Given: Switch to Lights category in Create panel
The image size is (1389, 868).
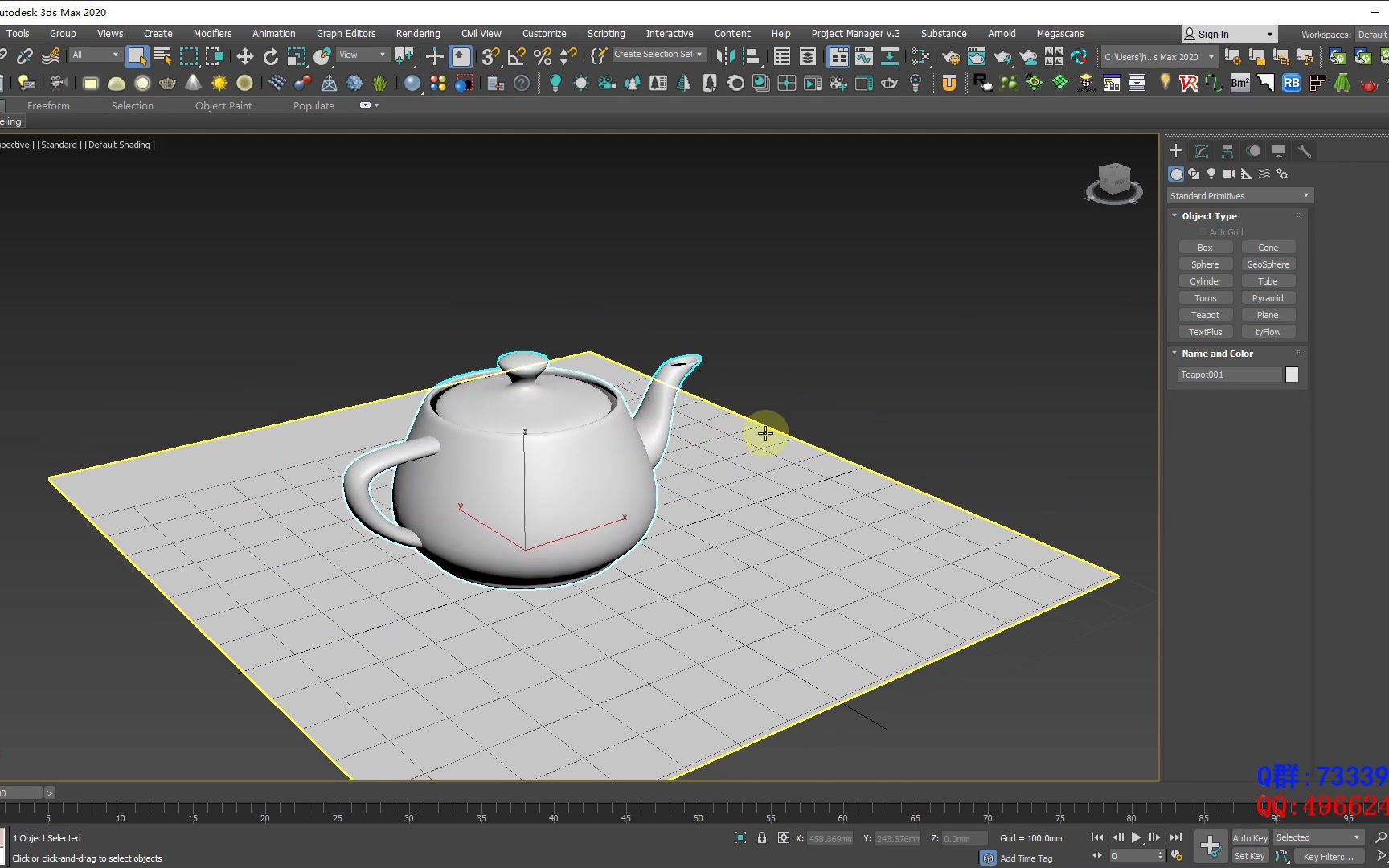Looking at the screenshot, I should click(x=1211, y=174).
